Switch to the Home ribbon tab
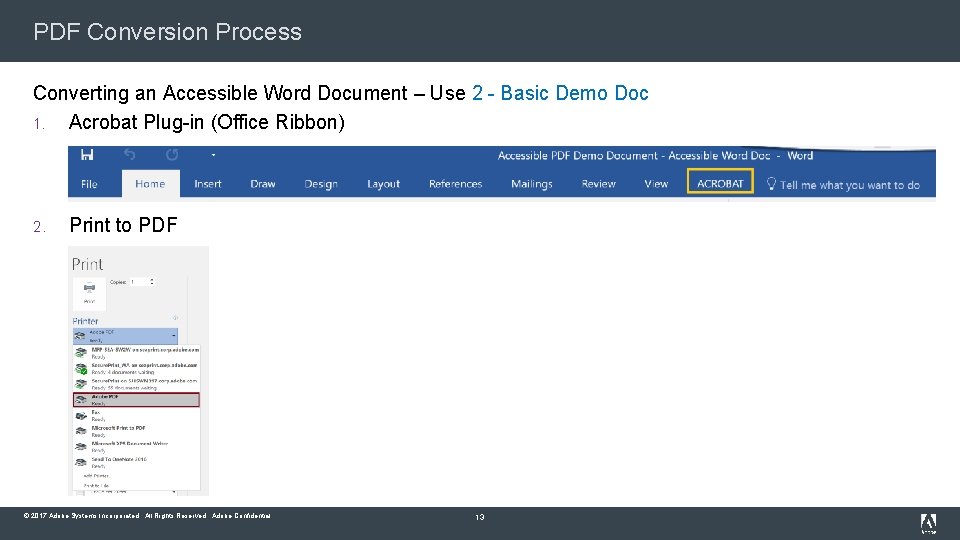Screen dimensions: 960x540 pyautogui.click(x=150, y=184)
